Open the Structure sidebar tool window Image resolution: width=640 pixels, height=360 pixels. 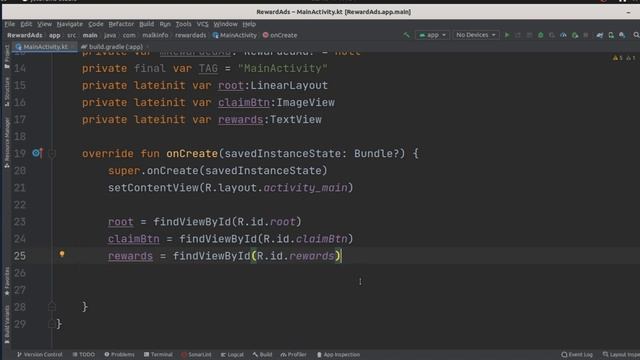7,92
